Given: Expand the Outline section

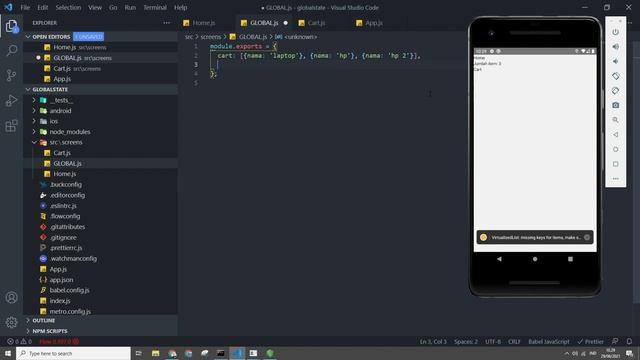Looking at the screenshot, I should click(28, 320).
